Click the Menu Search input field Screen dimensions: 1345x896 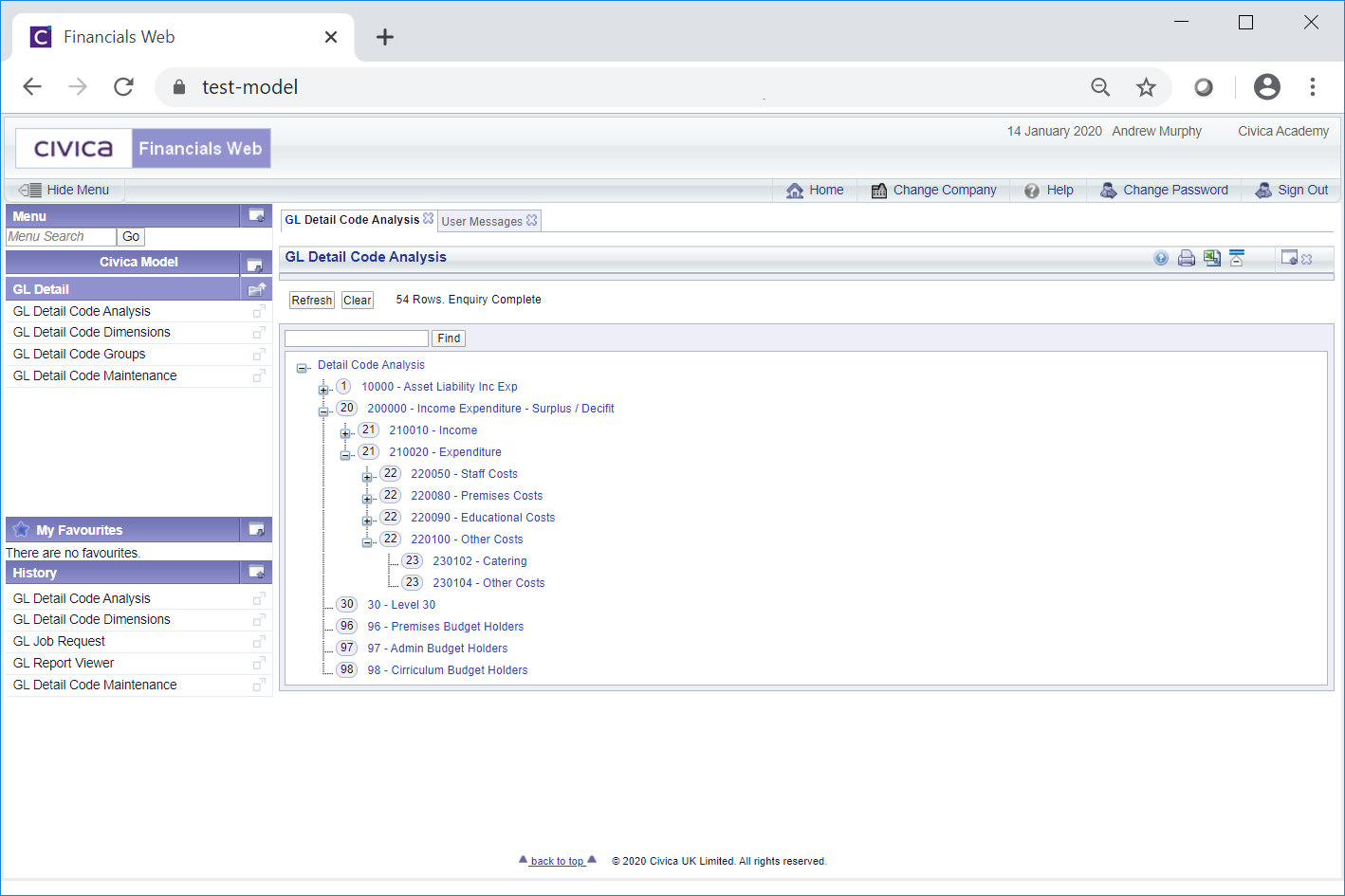pos(61,237)
